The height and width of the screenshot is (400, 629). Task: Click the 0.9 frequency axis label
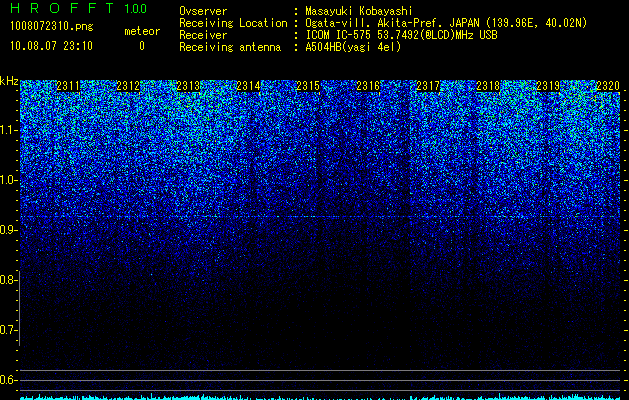click(8, 230)
